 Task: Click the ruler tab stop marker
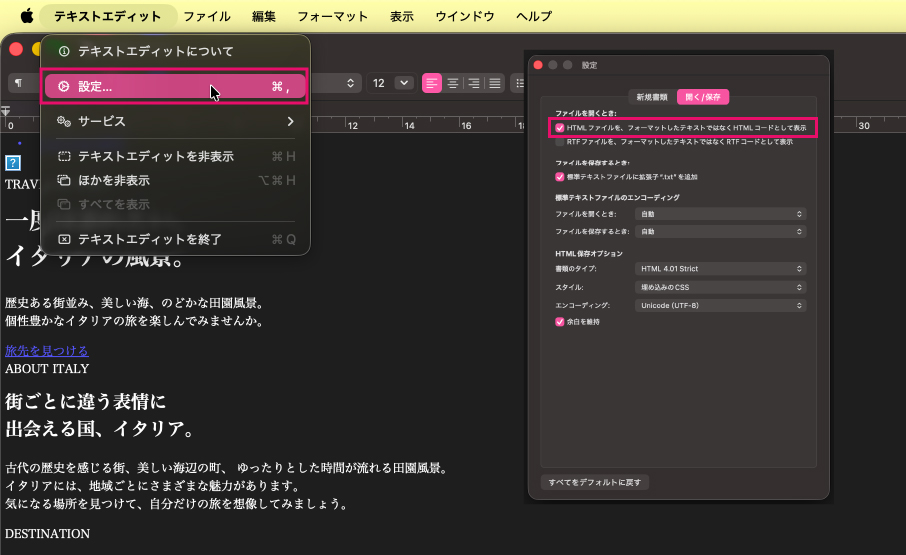[x=6, y=111]
